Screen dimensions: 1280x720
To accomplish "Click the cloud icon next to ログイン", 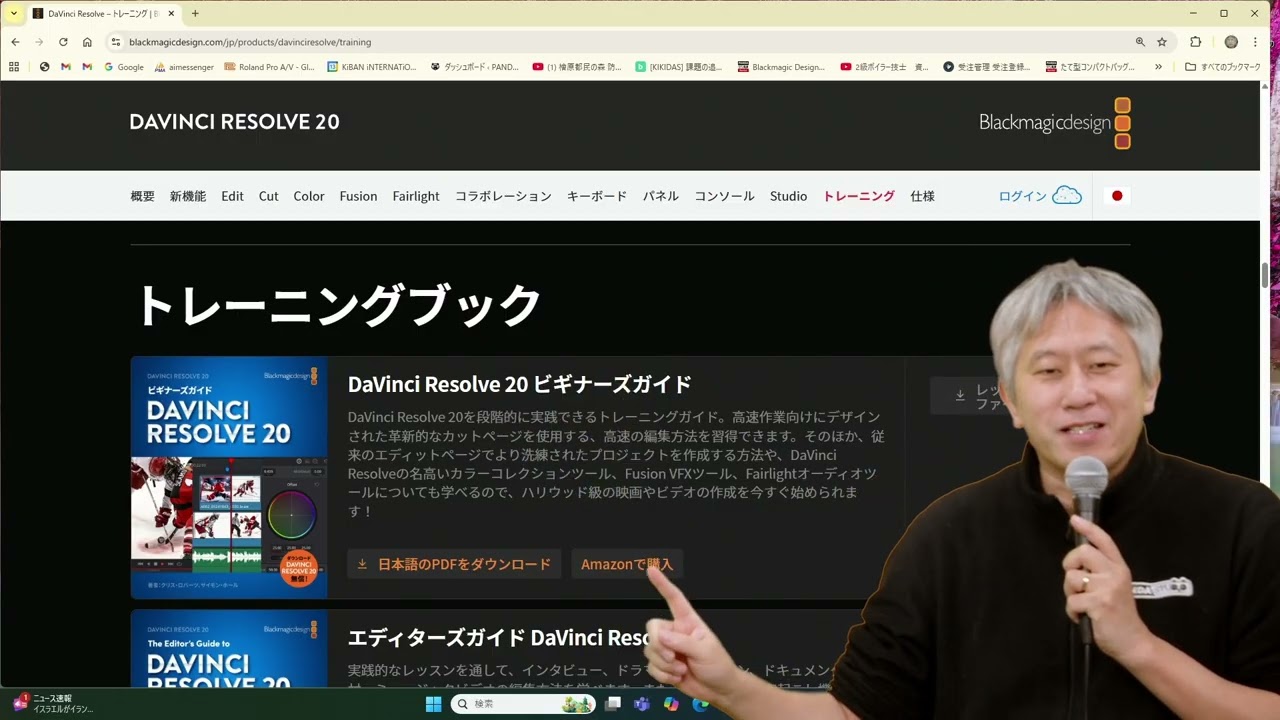I will tap(1066, 196).
